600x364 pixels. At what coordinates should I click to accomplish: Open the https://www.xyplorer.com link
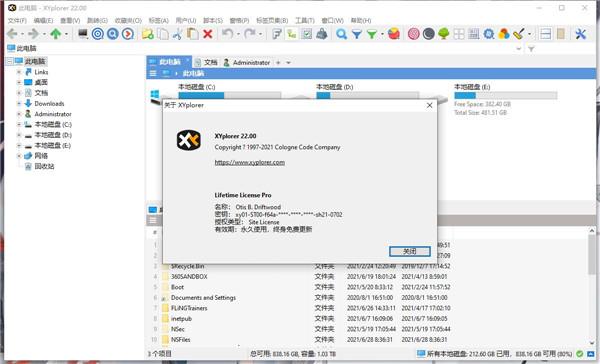click(x=249, y=162)
